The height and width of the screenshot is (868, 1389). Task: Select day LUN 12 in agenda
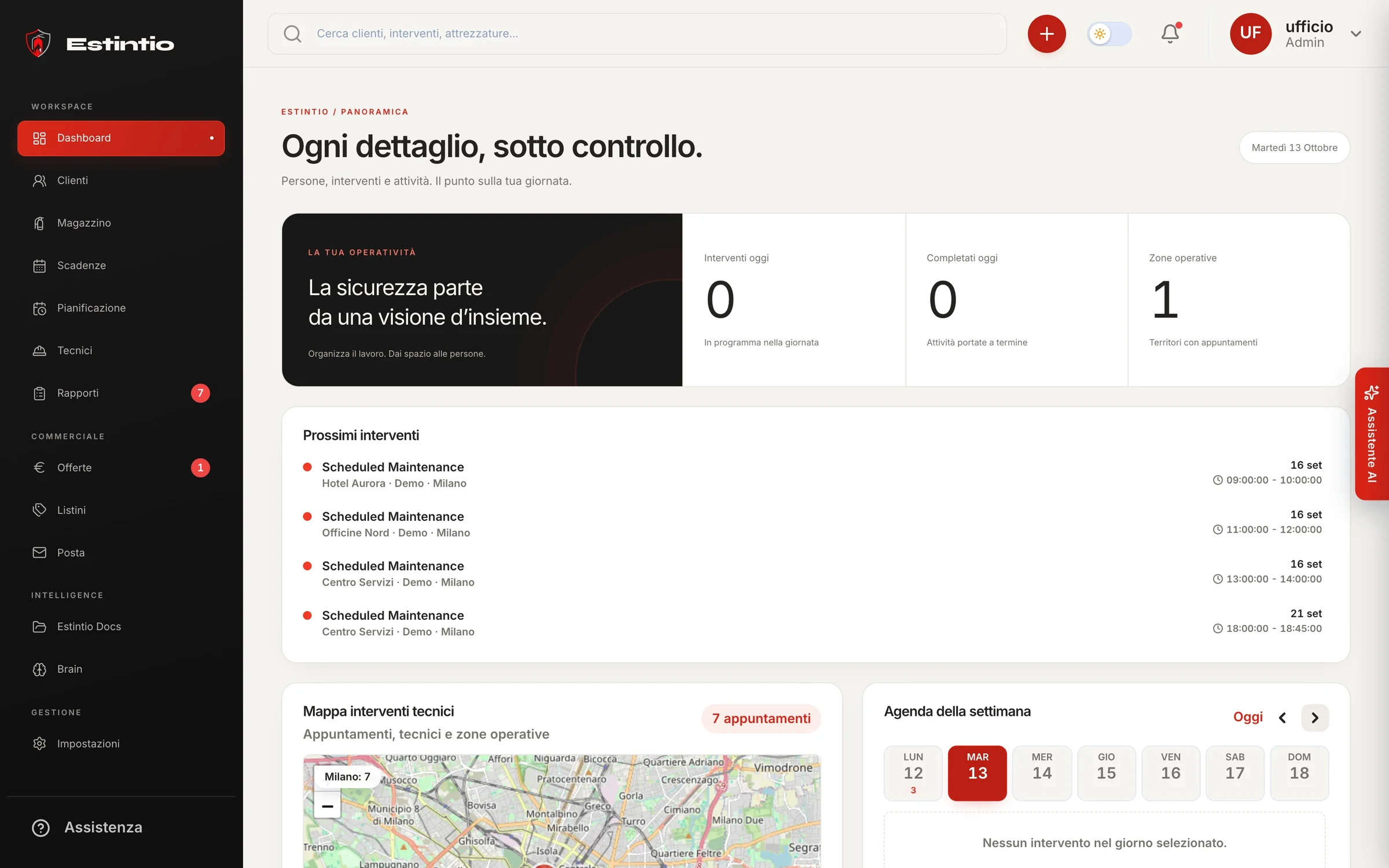913,773
